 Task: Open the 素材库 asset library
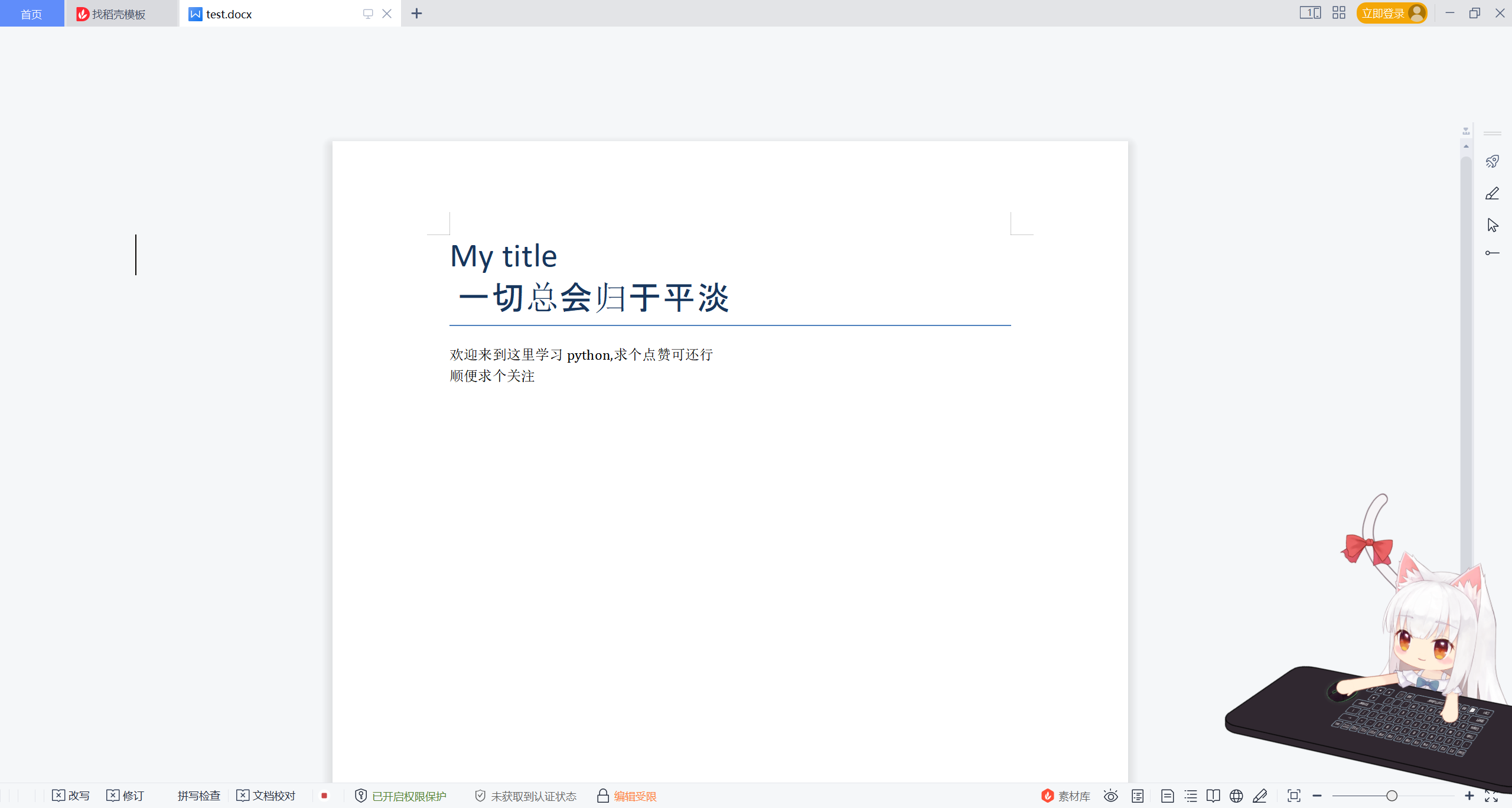click(1066, 796)
